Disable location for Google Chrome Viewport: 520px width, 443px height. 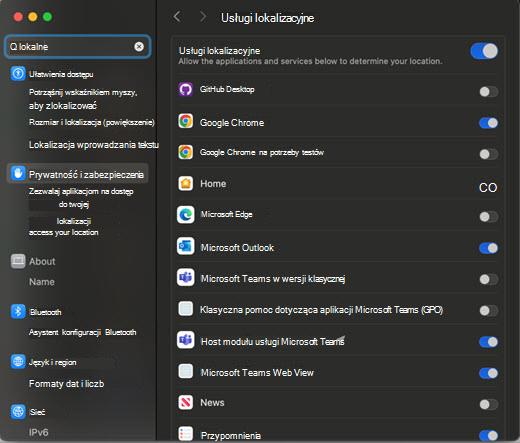click(x=489, y=123)
